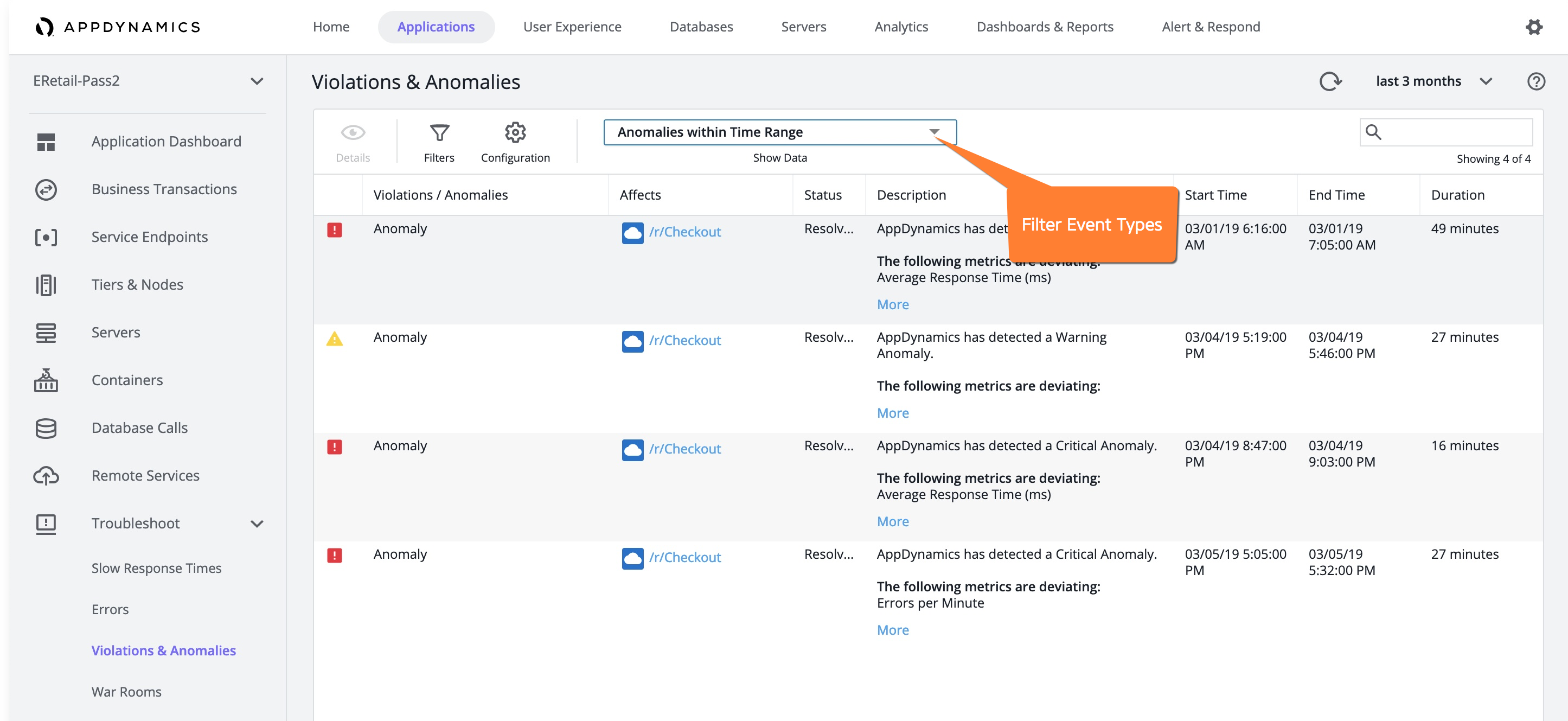This screenshot has height=721, width=1568.
Task: Open the help question mark icon
Action: [x=1536, y=81]
